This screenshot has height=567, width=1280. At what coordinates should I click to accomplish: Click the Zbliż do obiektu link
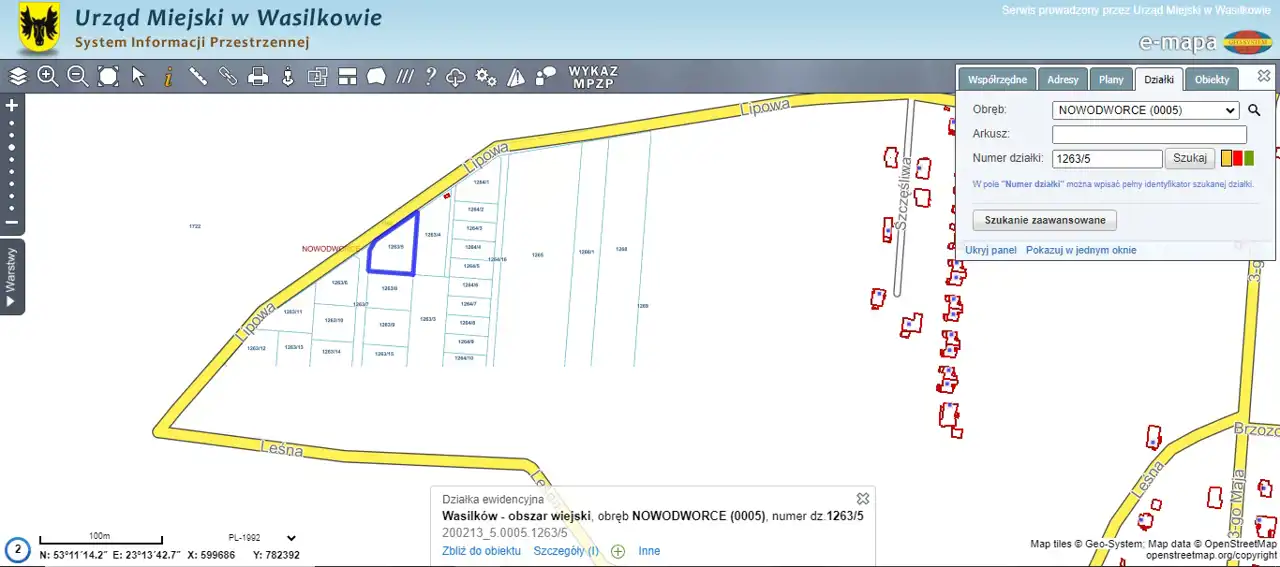[x=481, y=551]
